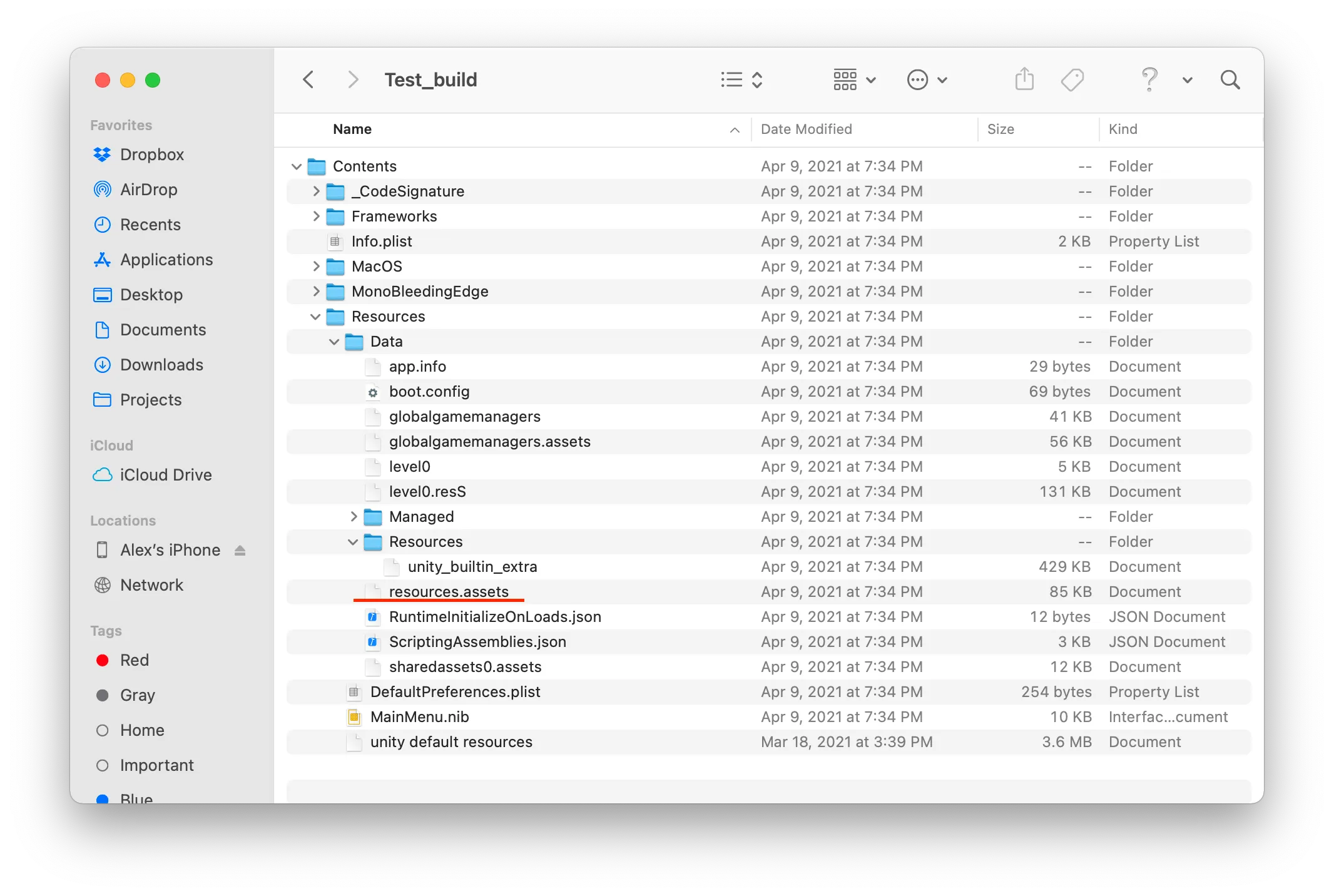The width and height of the screenshot is (1334, 896).
Task: Collapse the Data folder
Action: pyautogui.click(x=333, y=341)
